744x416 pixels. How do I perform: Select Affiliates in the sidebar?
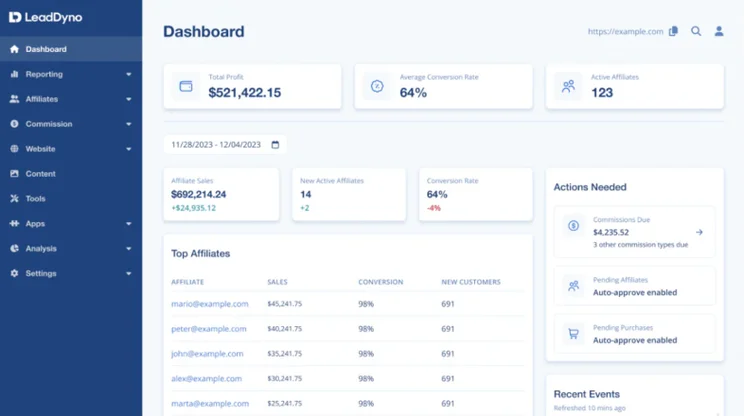click(71, 99)
